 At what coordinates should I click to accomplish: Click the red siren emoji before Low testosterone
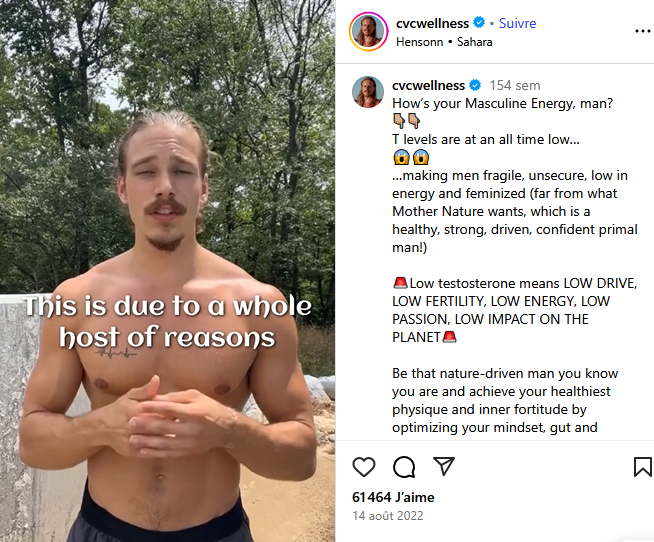point(400,283)
